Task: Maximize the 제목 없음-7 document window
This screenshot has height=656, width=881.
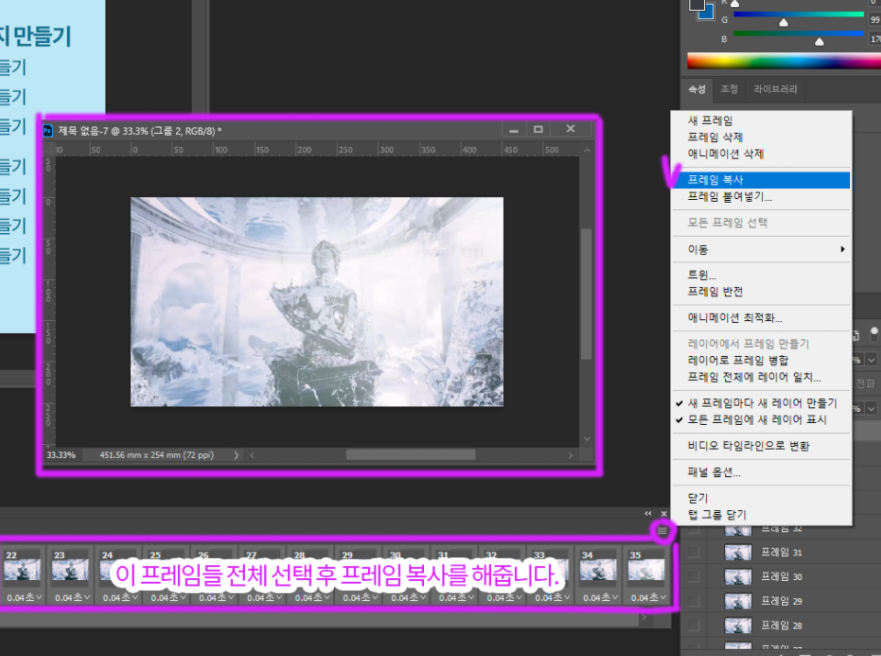Action: tap(538, 130)
